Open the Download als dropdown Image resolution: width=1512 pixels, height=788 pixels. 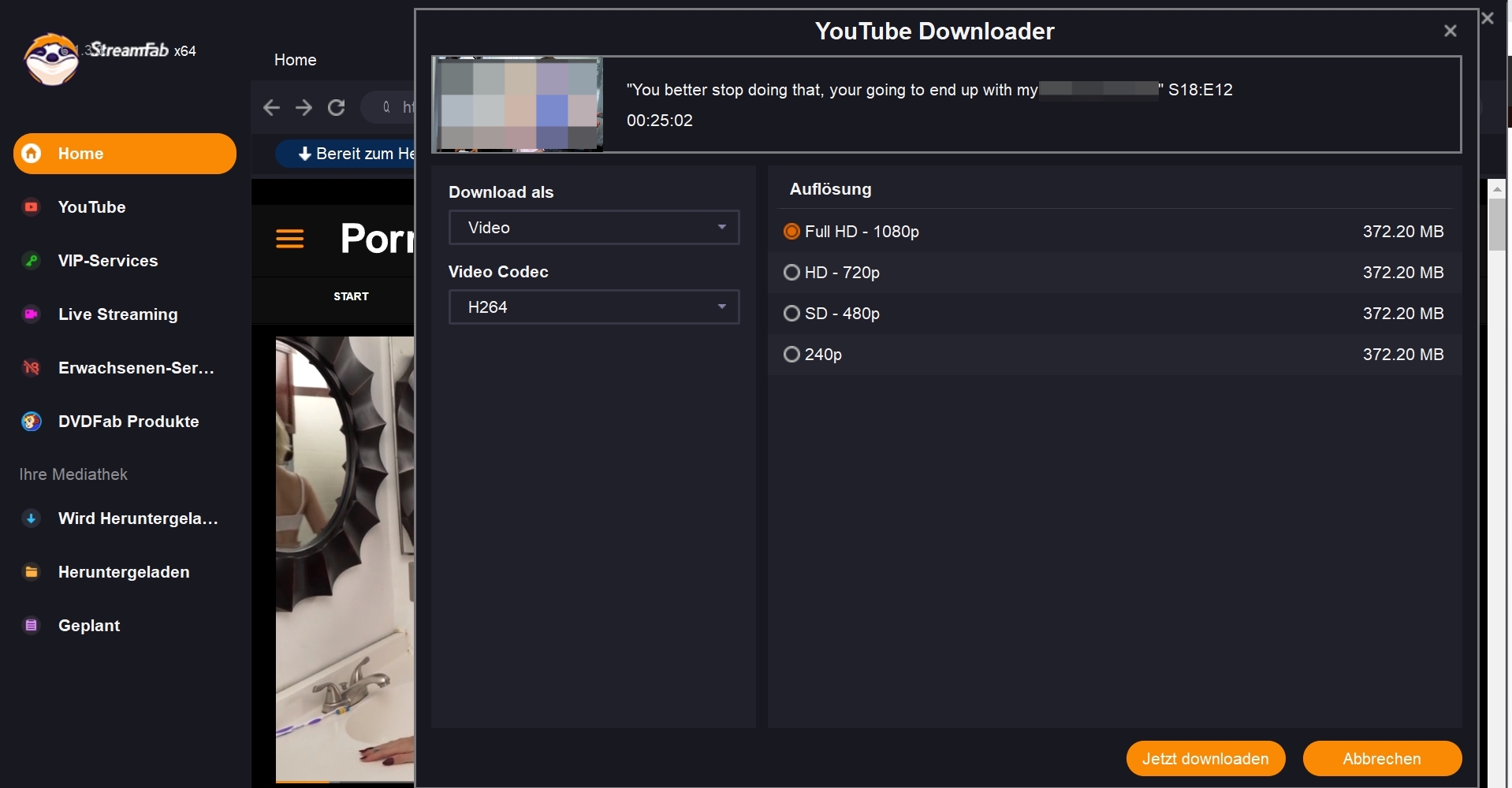(x=594, y=228)
